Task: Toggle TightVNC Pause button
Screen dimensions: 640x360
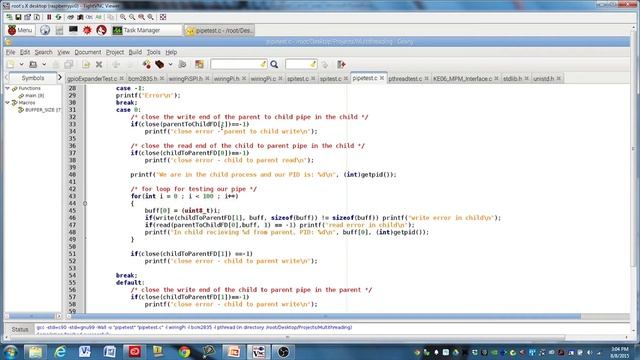Action: (x=49, y=17)
